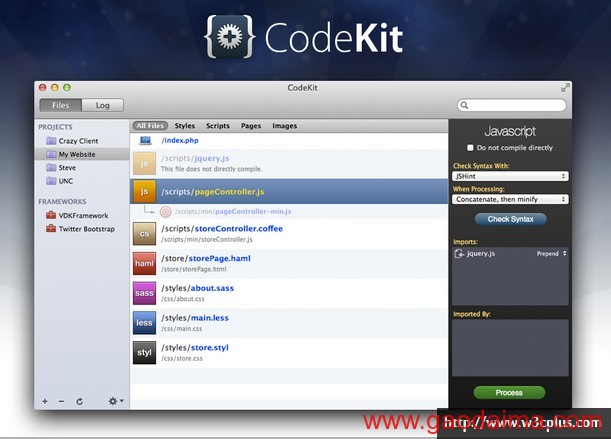Click the magnifier icon in search field
Viewport: 611px width, 439px height.
[464, 105]
